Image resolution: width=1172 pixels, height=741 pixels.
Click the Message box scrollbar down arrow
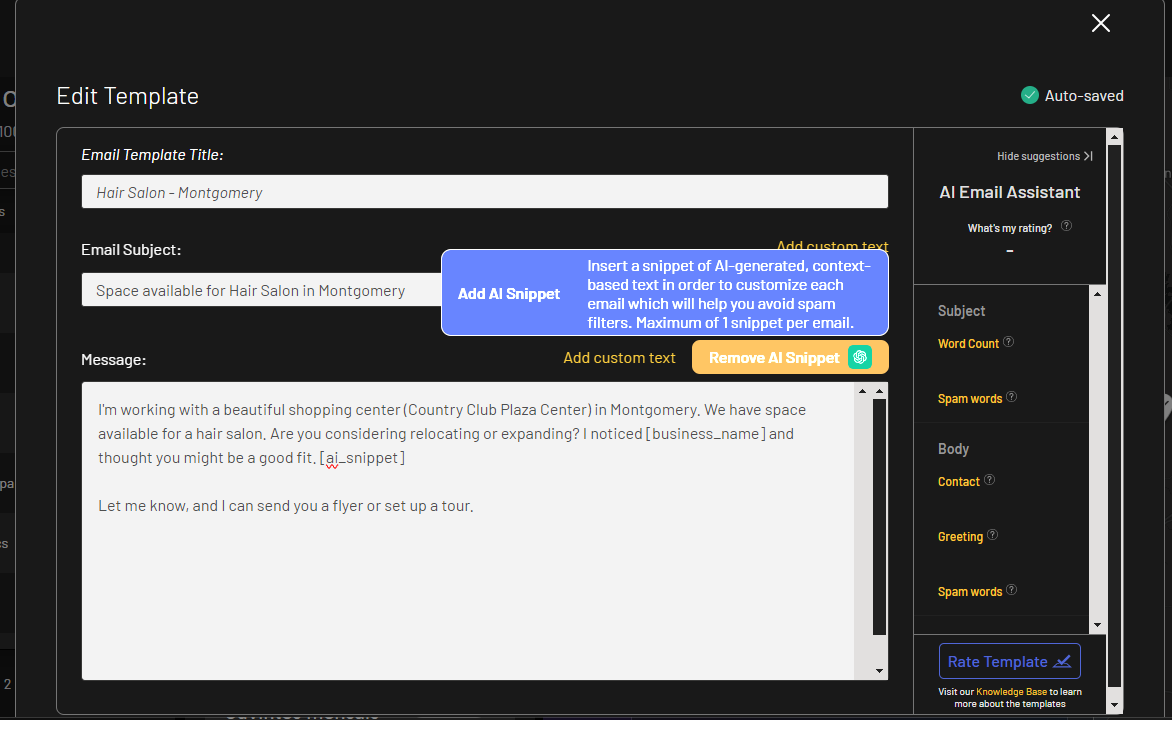tap(879, 671)
